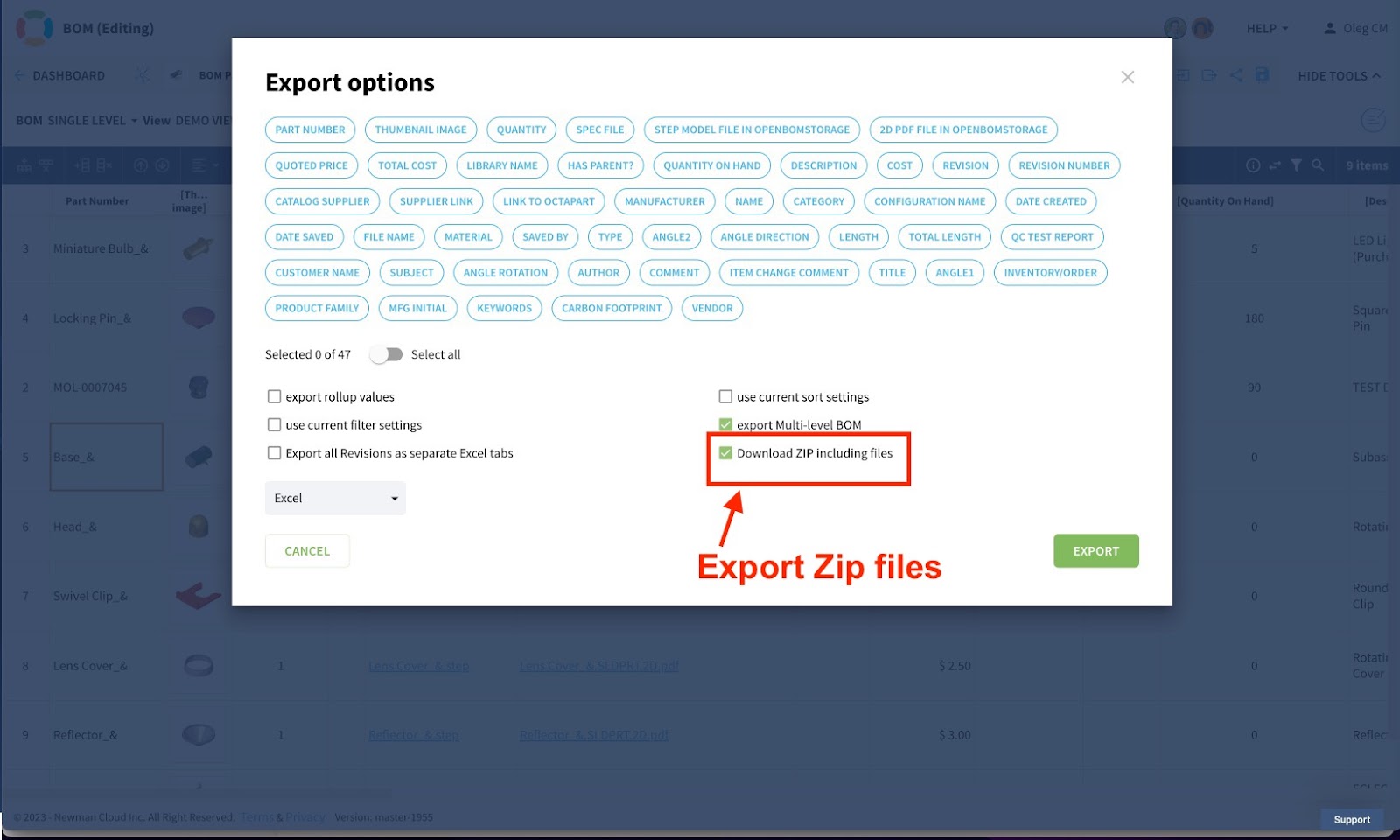
Task: Open the HELP dropdown menu
Action: 1267,28
